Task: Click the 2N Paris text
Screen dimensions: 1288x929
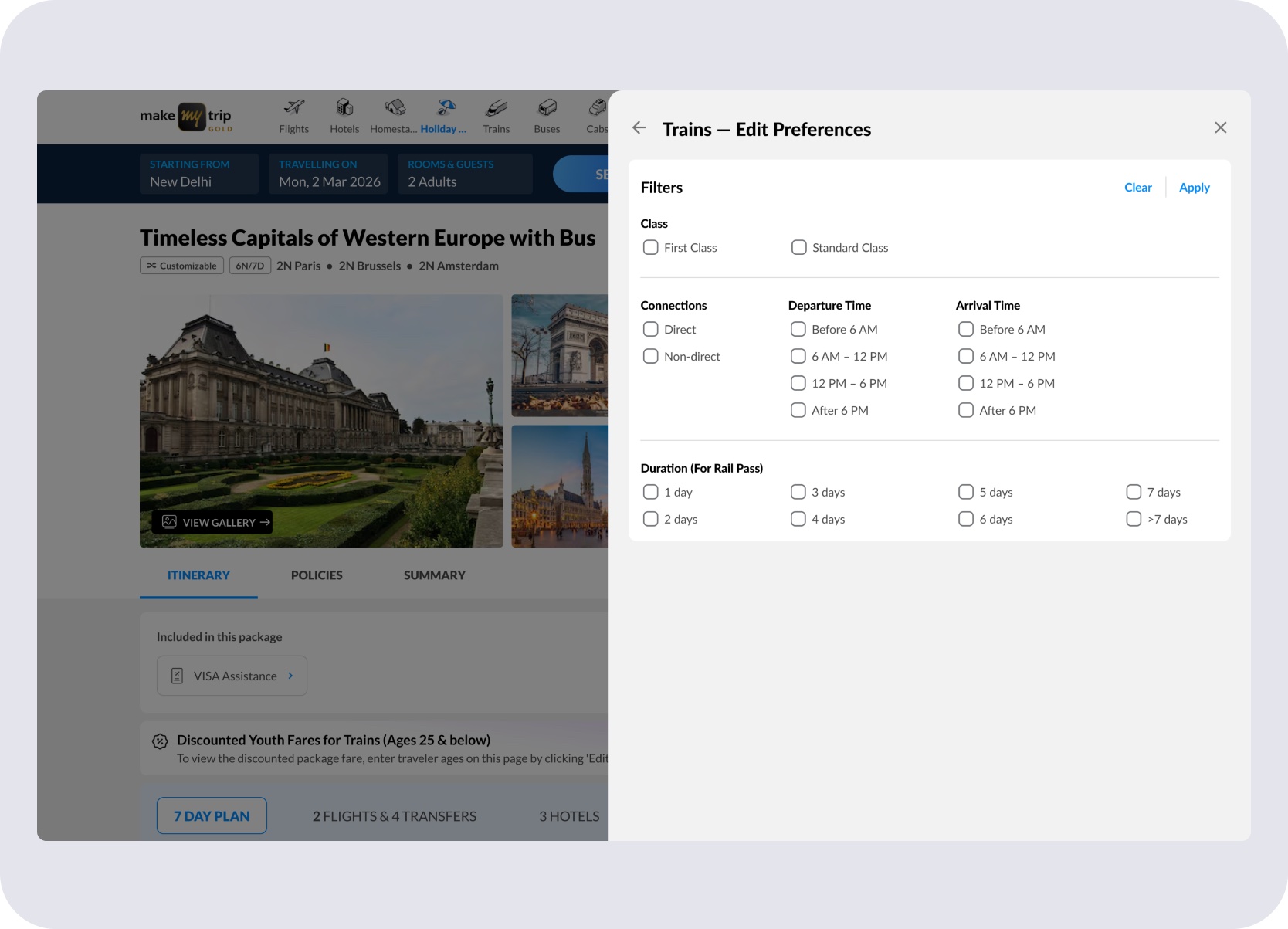Action: point(299,266)
